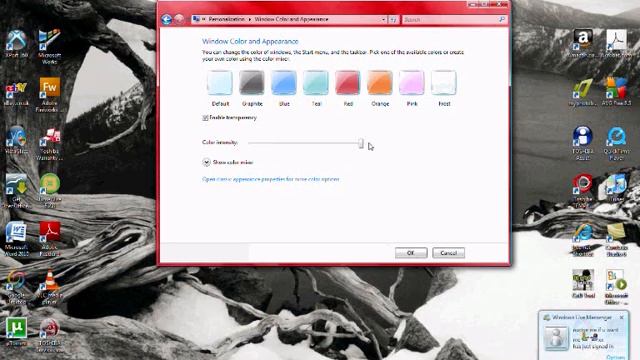Open the yellow notebook desktop shortcut

point(616,240)
